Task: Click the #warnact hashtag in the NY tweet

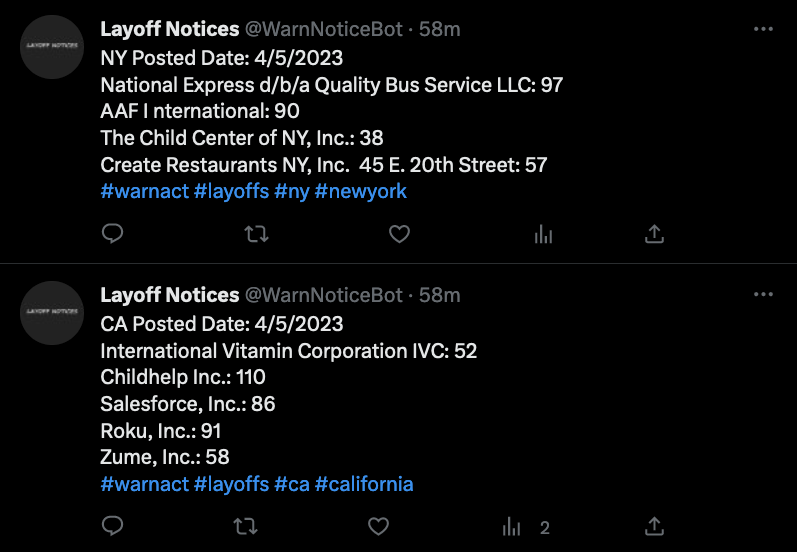Action: tap(144, 191)
